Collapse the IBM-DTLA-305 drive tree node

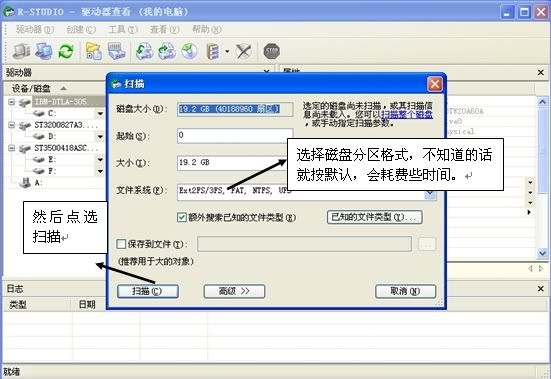pos(12,102)
